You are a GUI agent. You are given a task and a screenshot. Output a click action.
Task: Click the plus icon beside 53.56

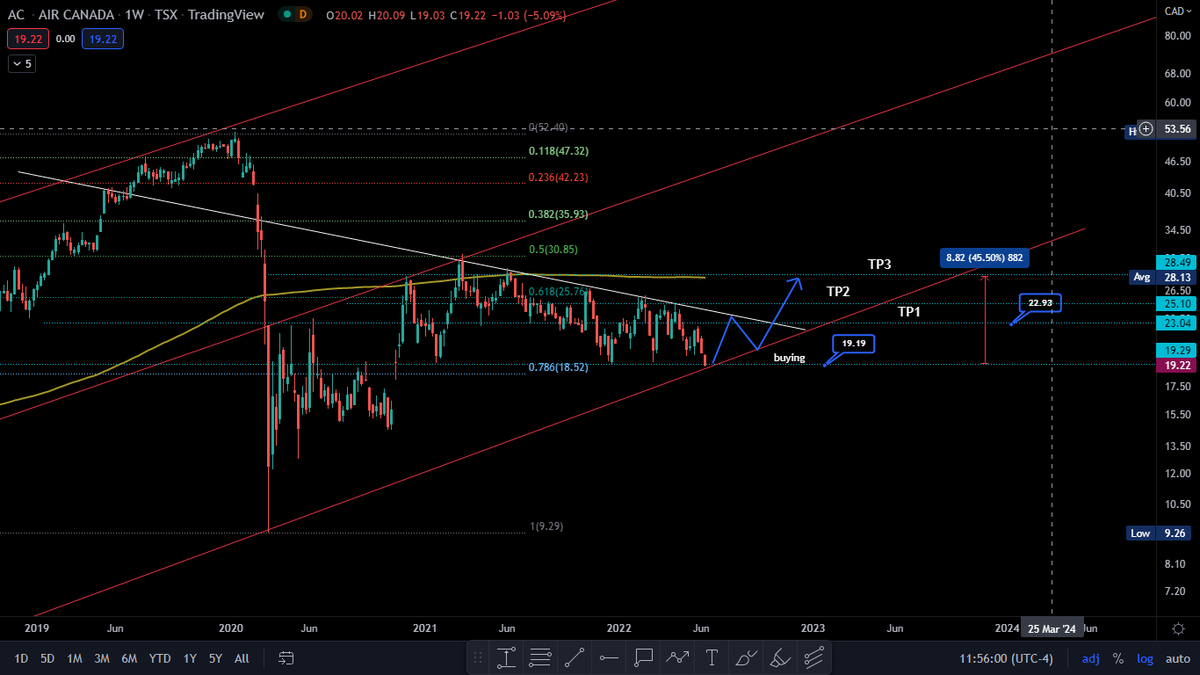click(1146, 129)
